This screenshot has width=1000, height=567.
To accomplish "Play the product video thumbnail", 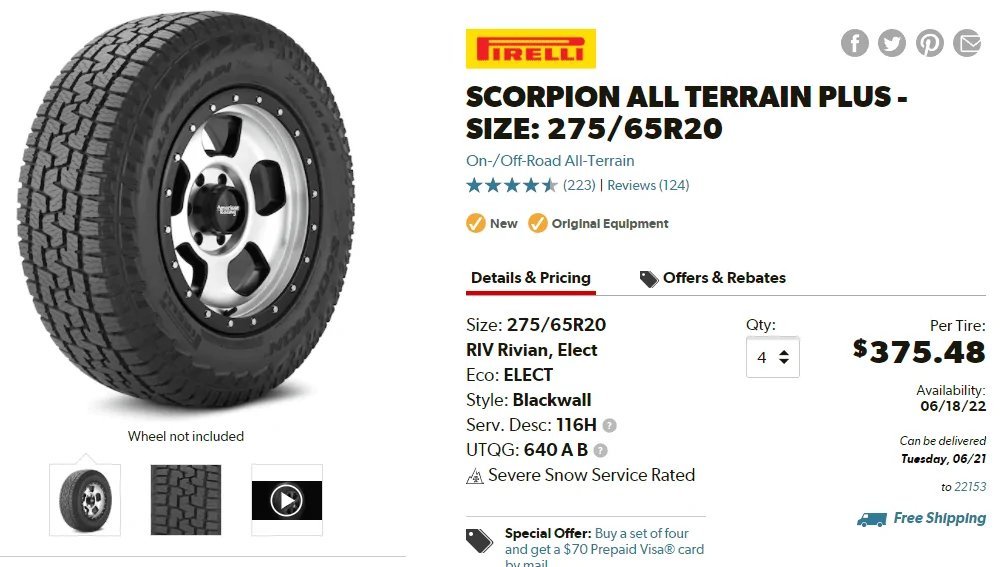I will click(x=287, y=499).
